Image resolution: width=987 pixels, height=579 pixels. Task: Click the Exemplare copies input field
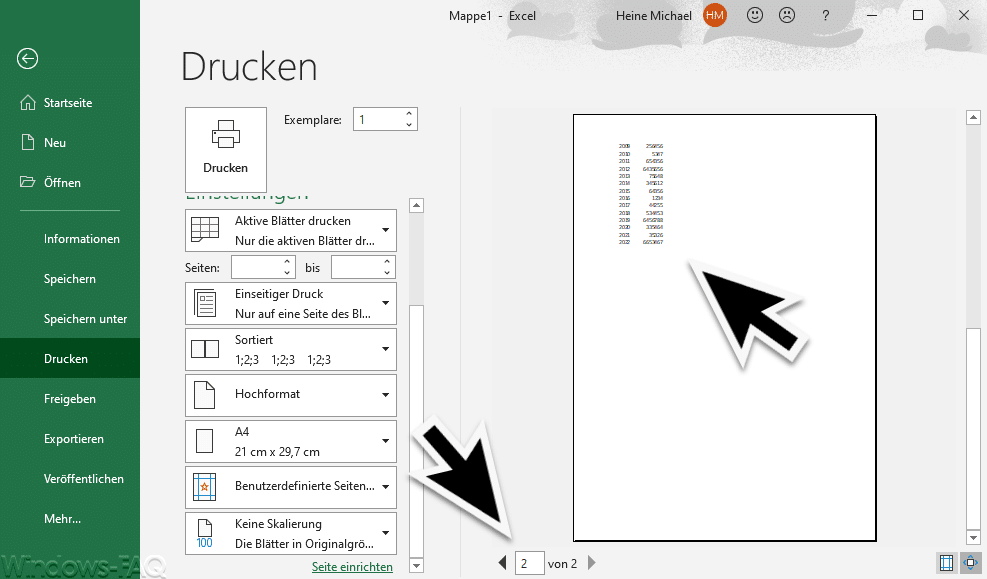point(377,120)
